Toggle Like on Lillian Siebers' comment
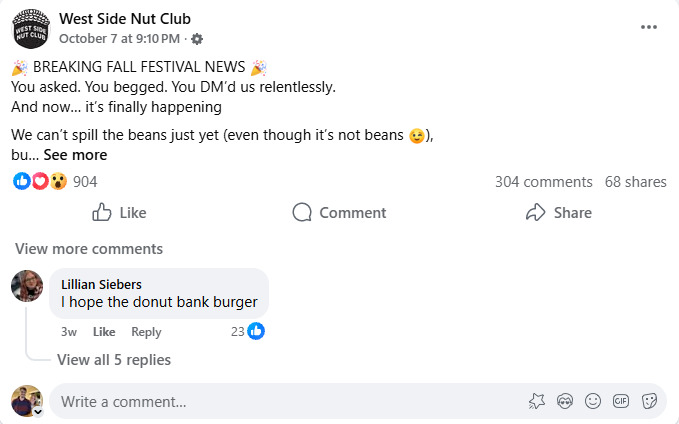The width and height of the screenshot is (679, 424). coord(104,332)
